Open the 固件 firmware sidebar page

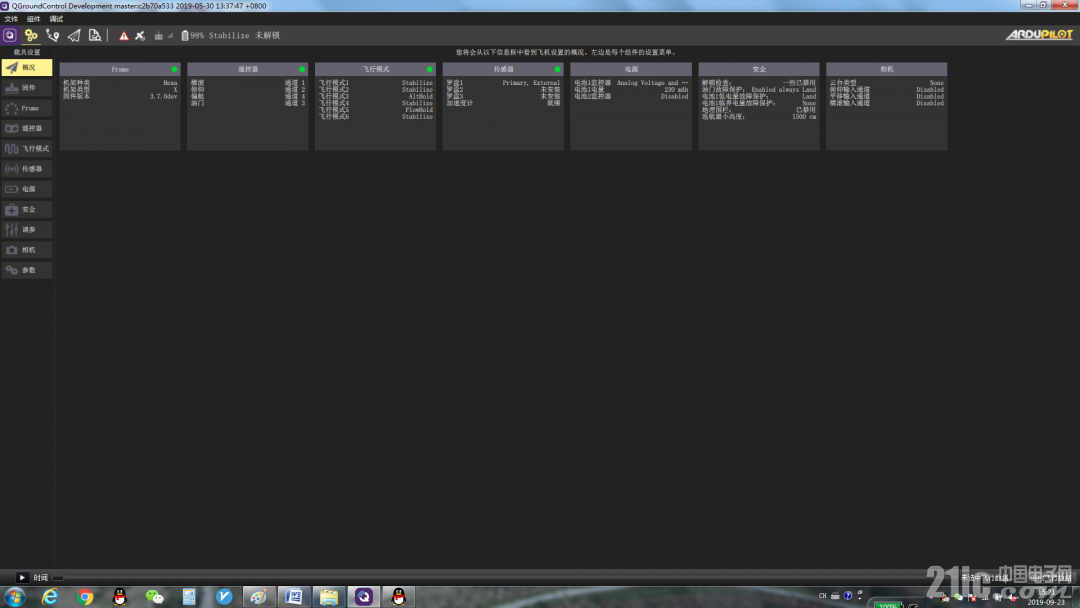27,87
